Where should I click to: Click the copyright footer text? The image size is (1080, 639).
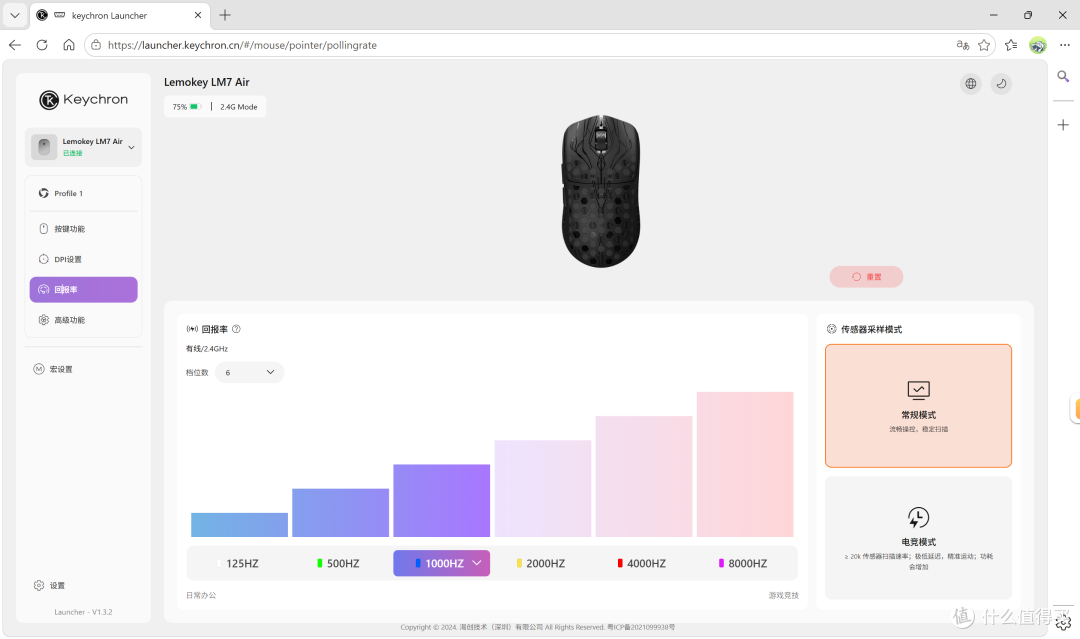[538, 627]
